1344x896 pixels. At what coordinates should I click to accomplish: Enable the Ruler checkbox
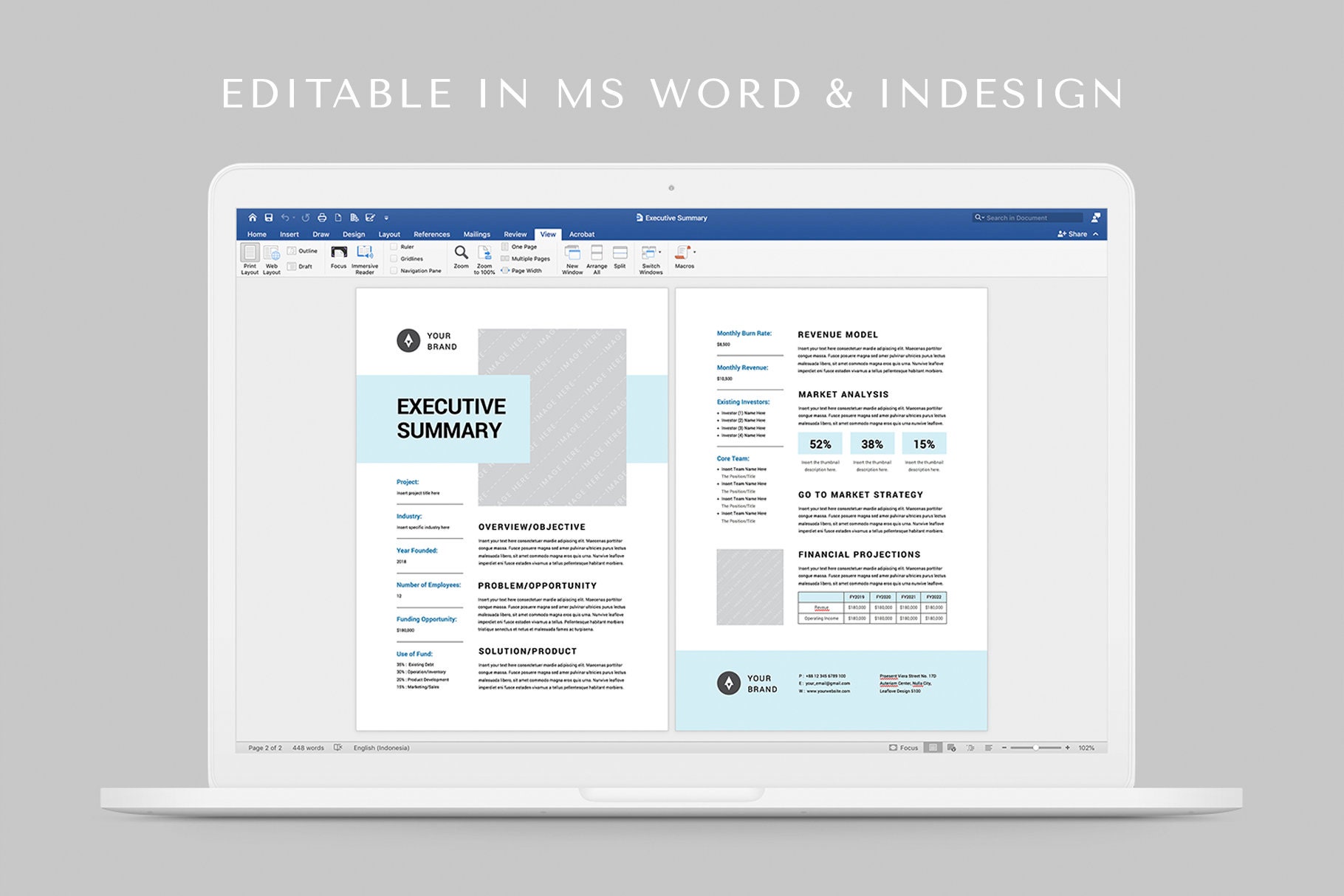coord(393,246)
